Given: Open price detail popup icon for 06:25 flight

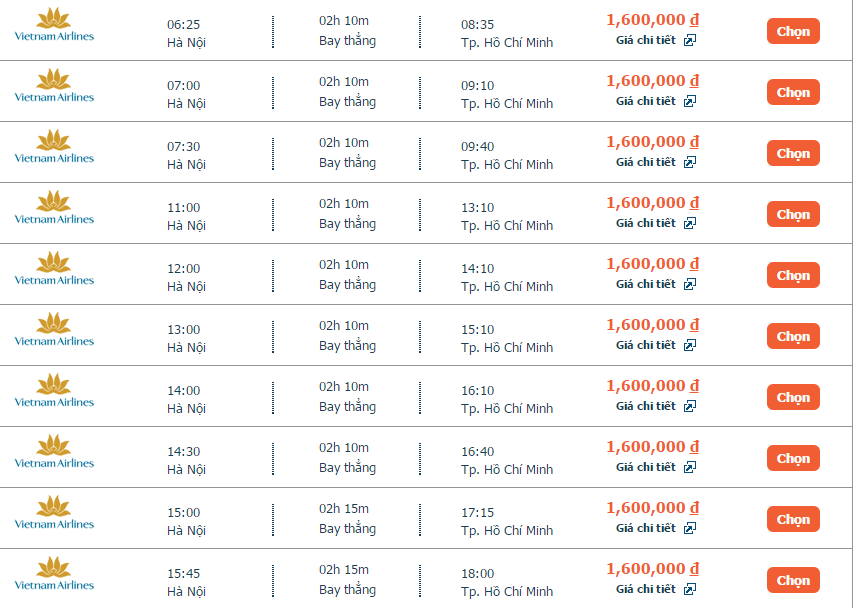Looking at the screenshot, I should pos(690,40).
